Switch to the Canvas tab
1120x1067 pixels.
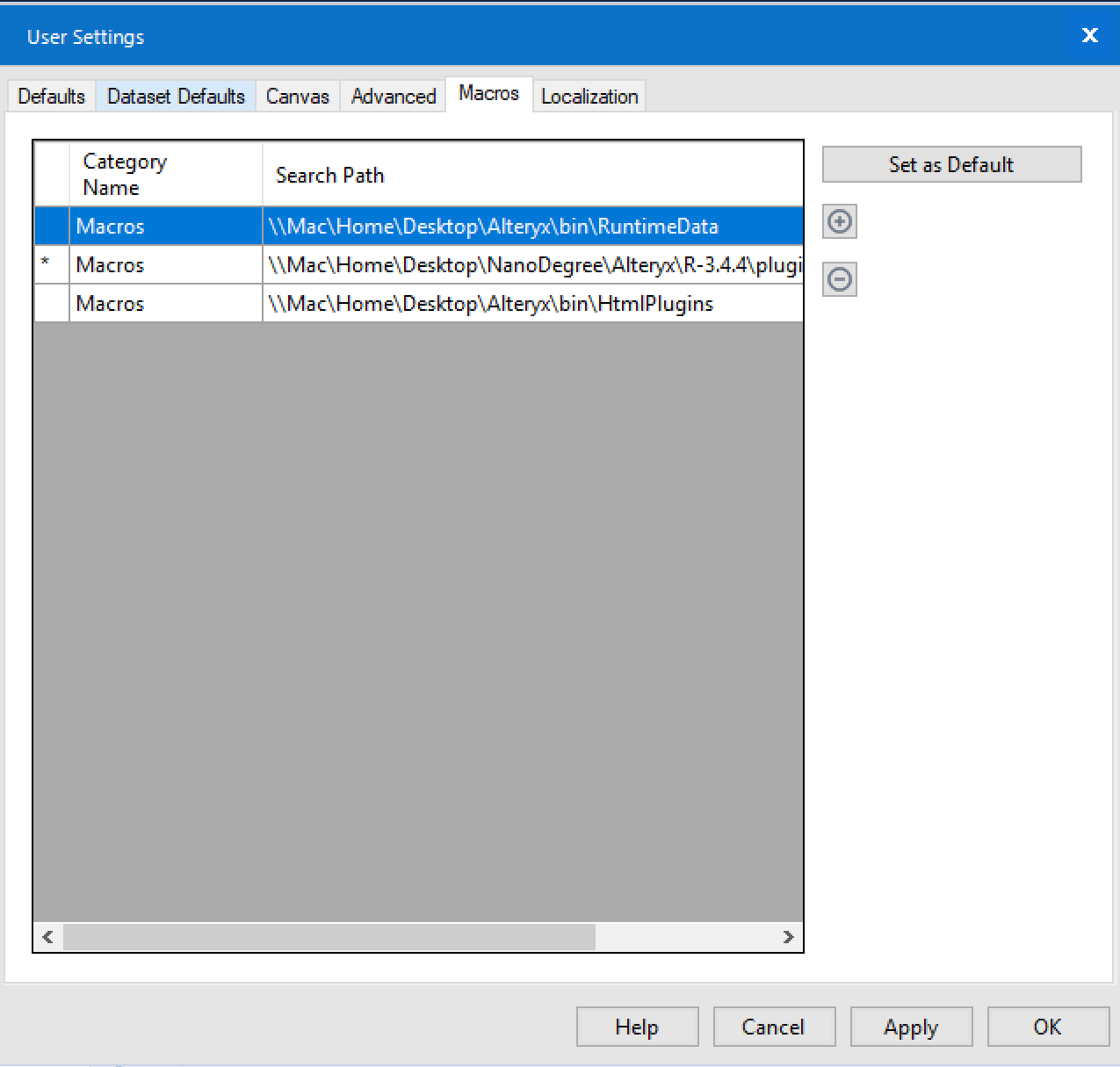click(297, 96)
